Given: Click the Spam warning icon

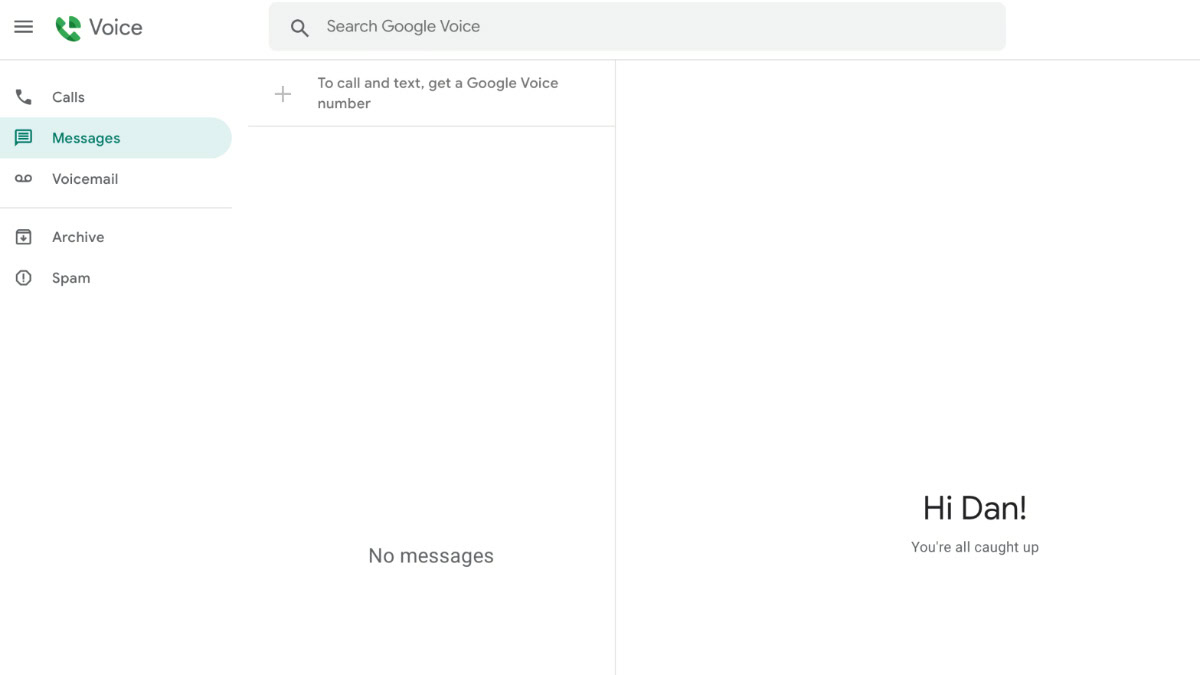Looking at the screenshot, I should click(x=23, y=278).
